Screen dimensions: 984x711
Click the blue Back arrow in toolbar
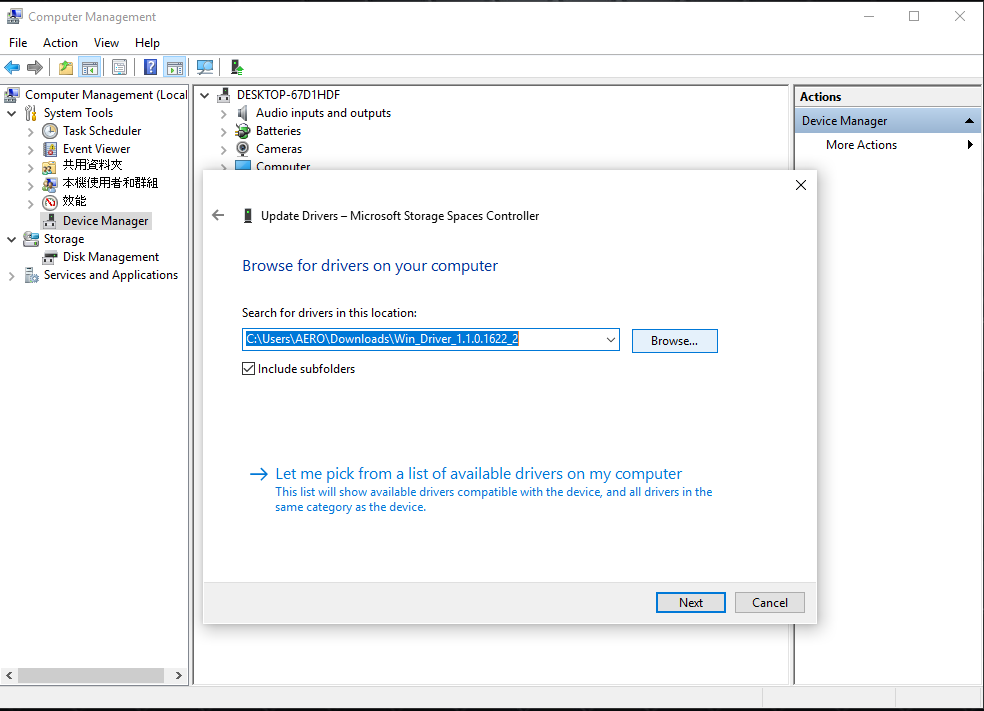(x=12, y=67)
